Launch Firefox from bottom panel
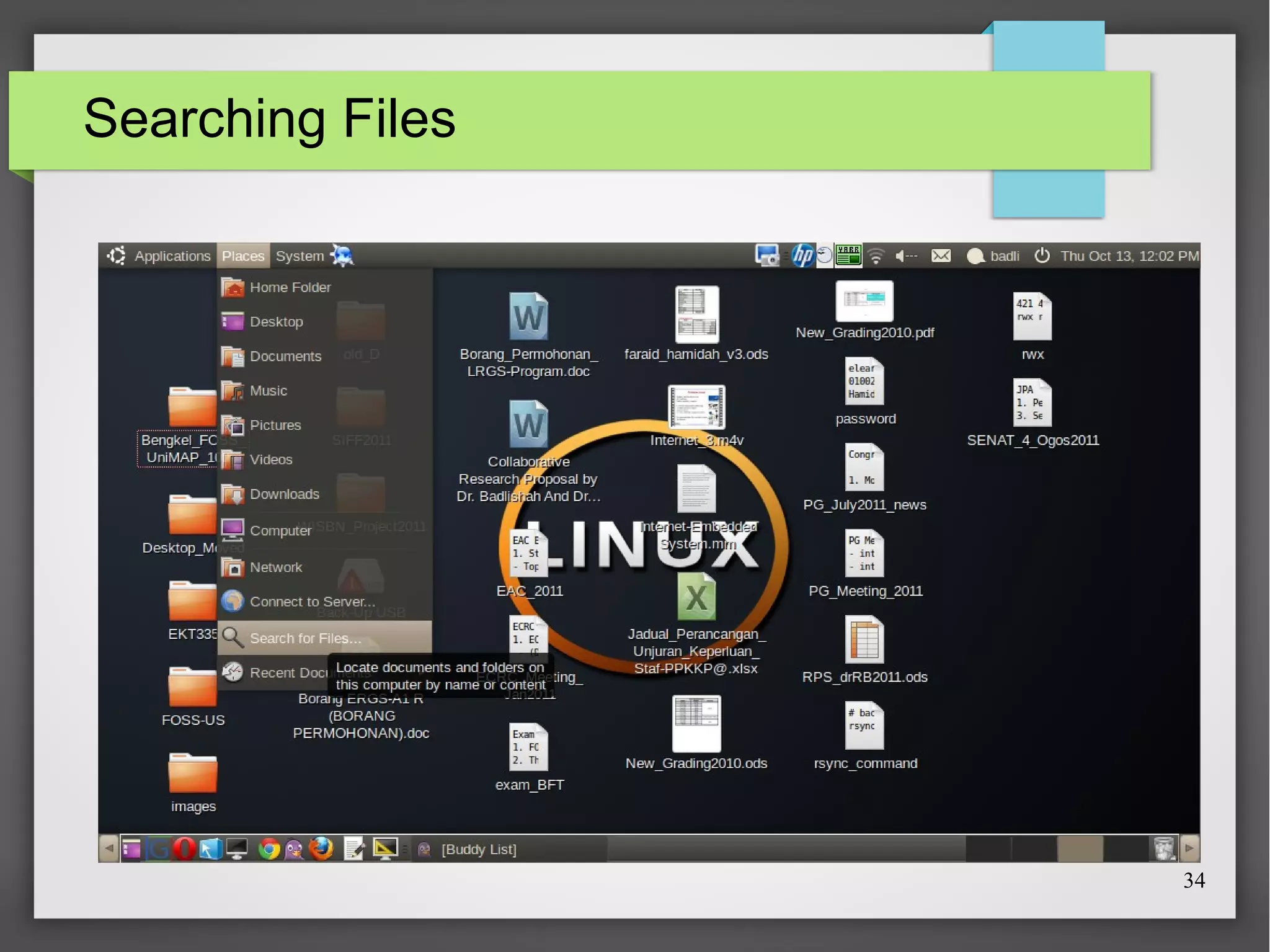Screen dimensions: 1270x952 [x=321, y=848]
